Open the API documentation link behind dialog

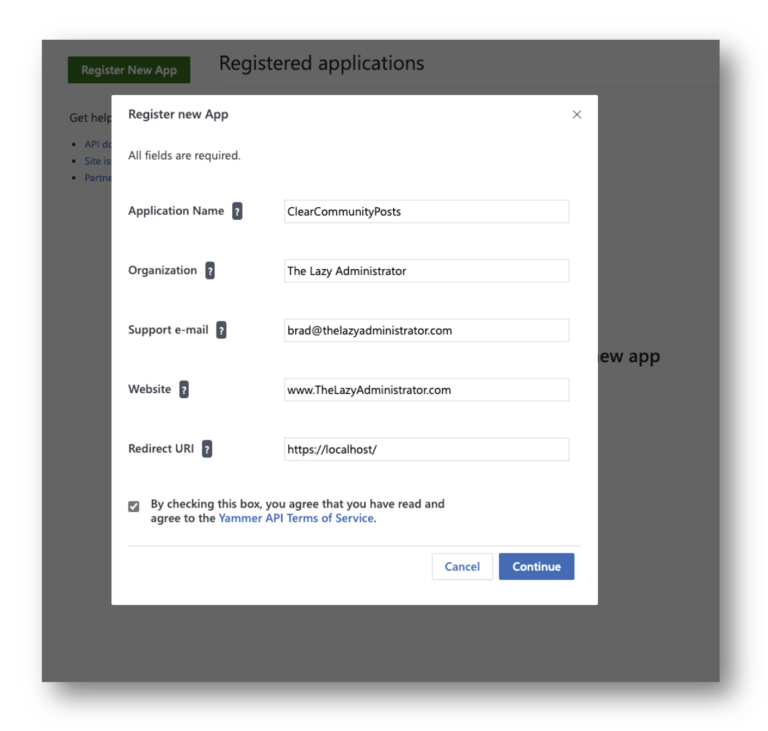click(x=97, y=144)
